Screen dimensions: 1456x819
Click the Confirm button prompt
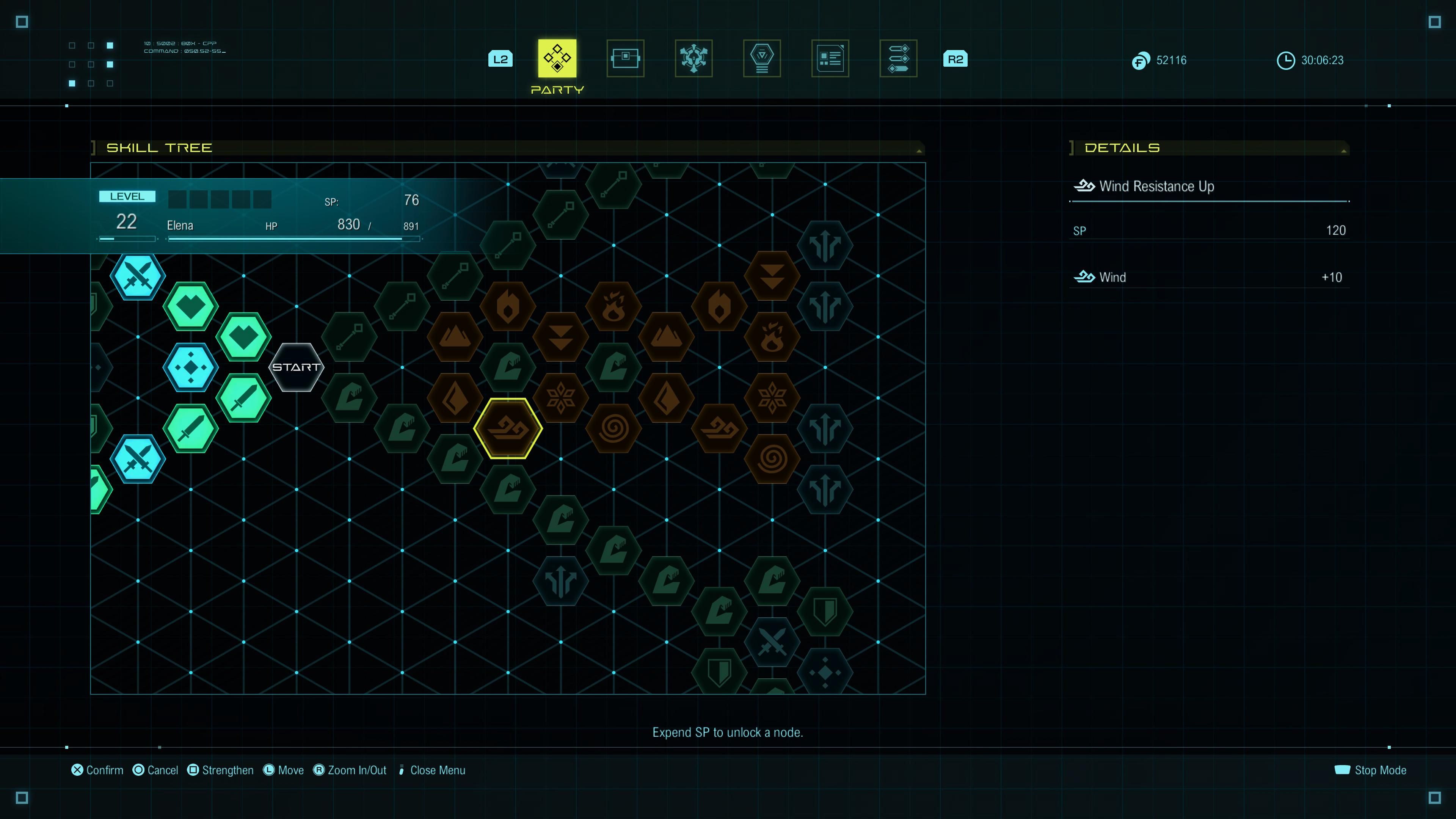tap(97, 770)
